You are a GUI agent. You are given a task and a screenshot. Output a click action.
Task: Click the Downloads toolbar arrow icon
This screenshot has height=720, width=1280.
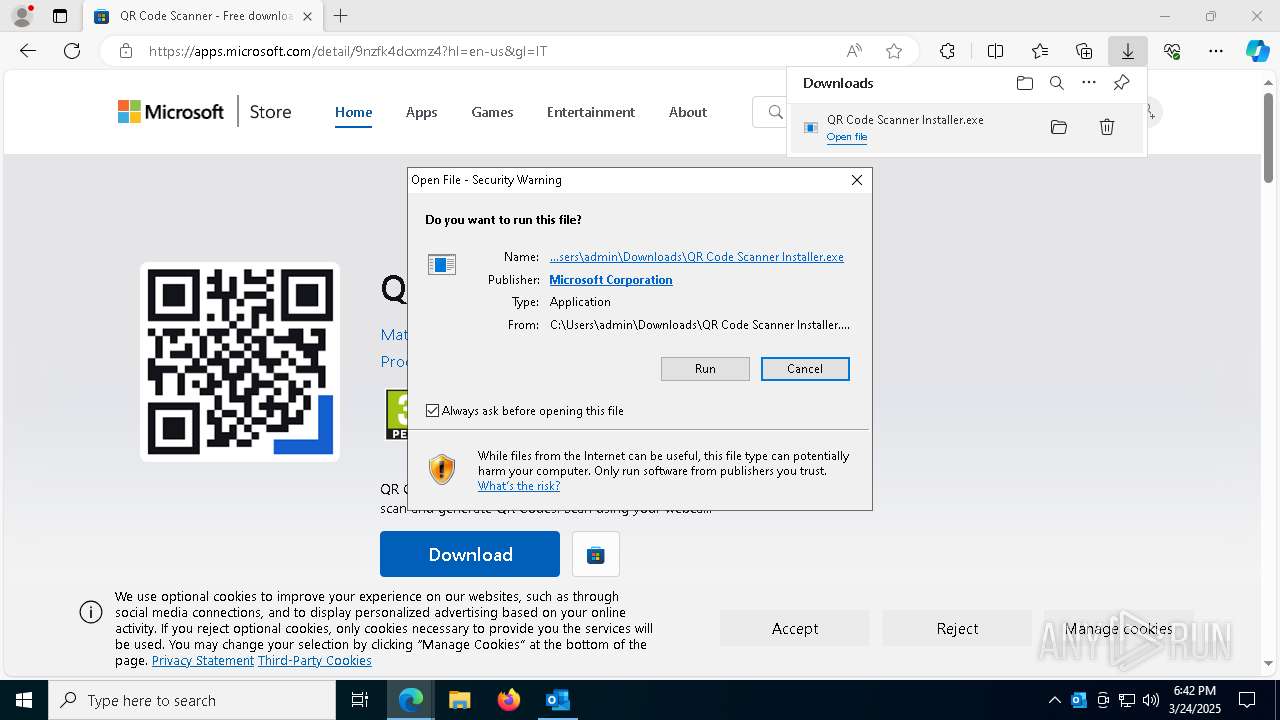click(x=1127, y=51)
